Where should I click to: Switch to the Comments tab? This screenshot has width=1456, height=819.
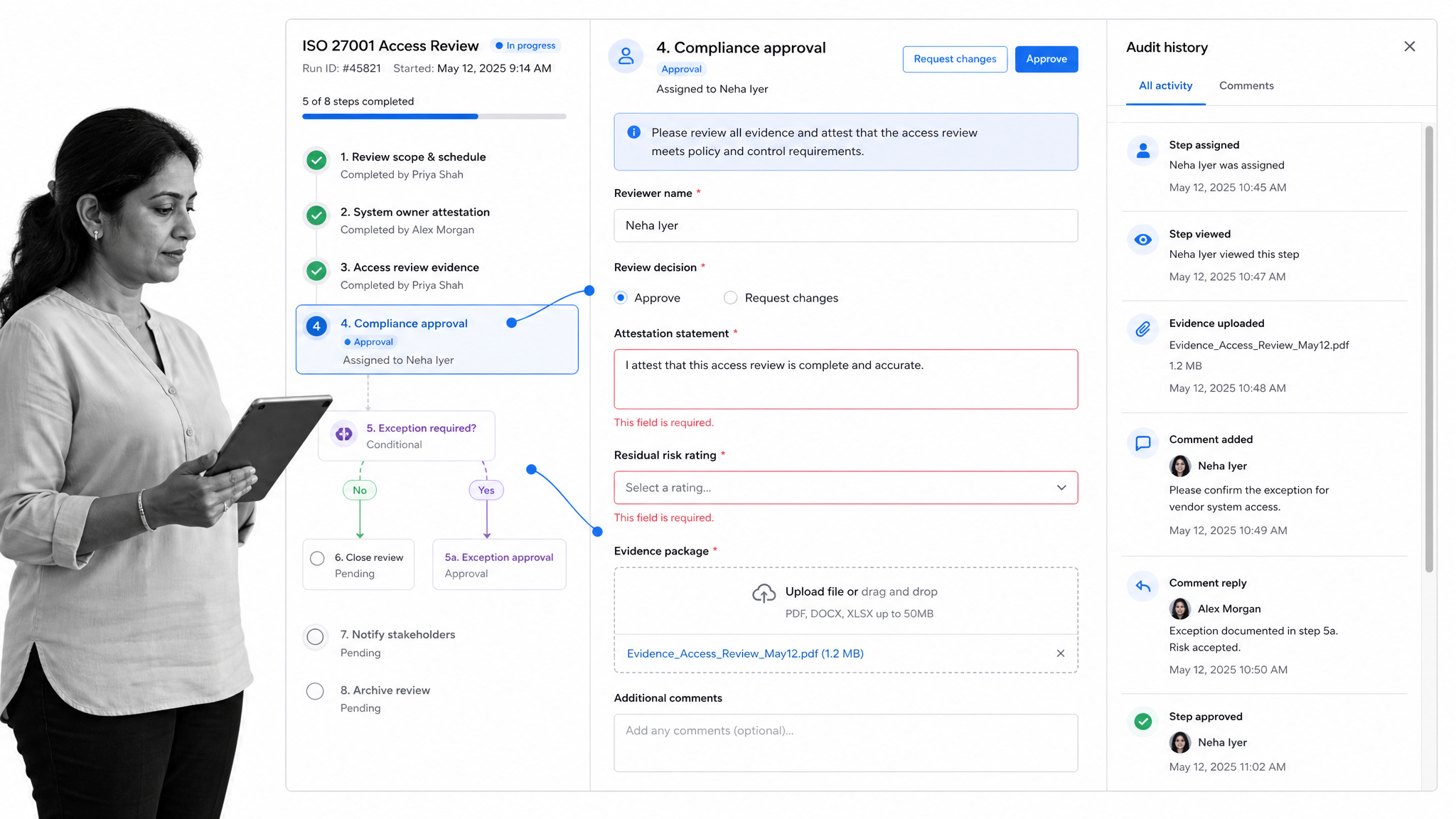coord(1246,85)
